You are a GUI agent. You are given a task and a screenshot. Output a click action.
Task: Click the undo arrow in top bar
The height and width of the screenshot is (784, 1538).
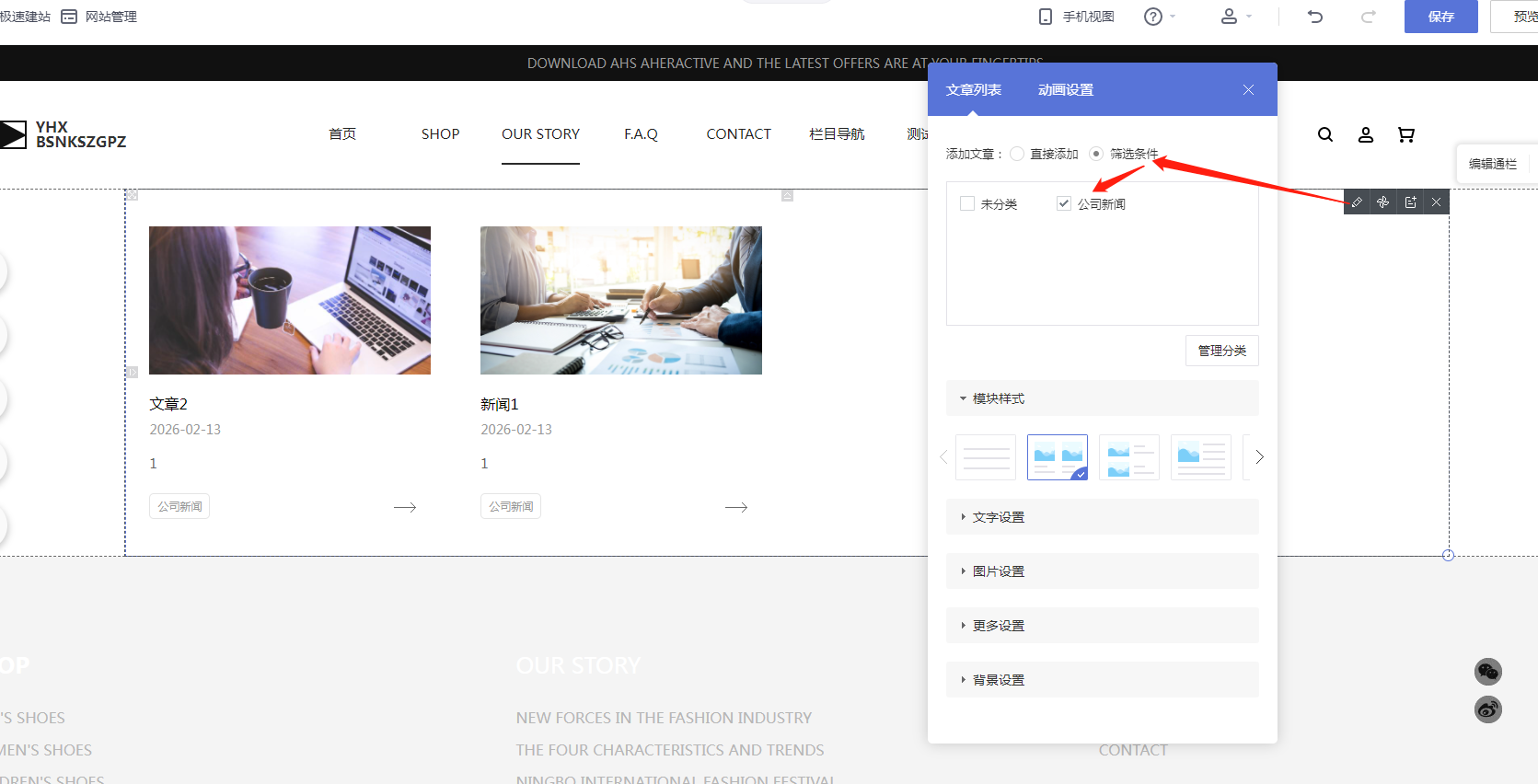[x=1315, y=17]
